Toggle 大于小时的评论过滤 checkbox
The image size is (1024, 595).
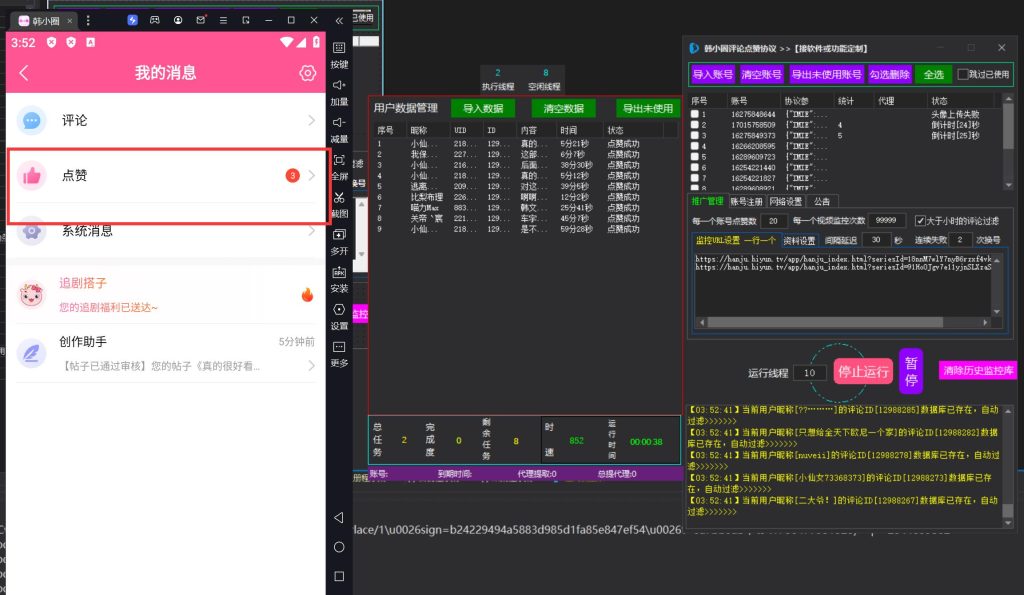(x=920, y=221)
